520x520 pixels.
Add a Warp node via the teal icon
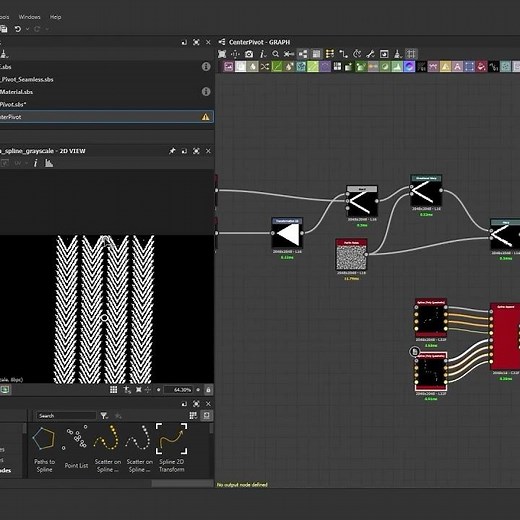505,67
